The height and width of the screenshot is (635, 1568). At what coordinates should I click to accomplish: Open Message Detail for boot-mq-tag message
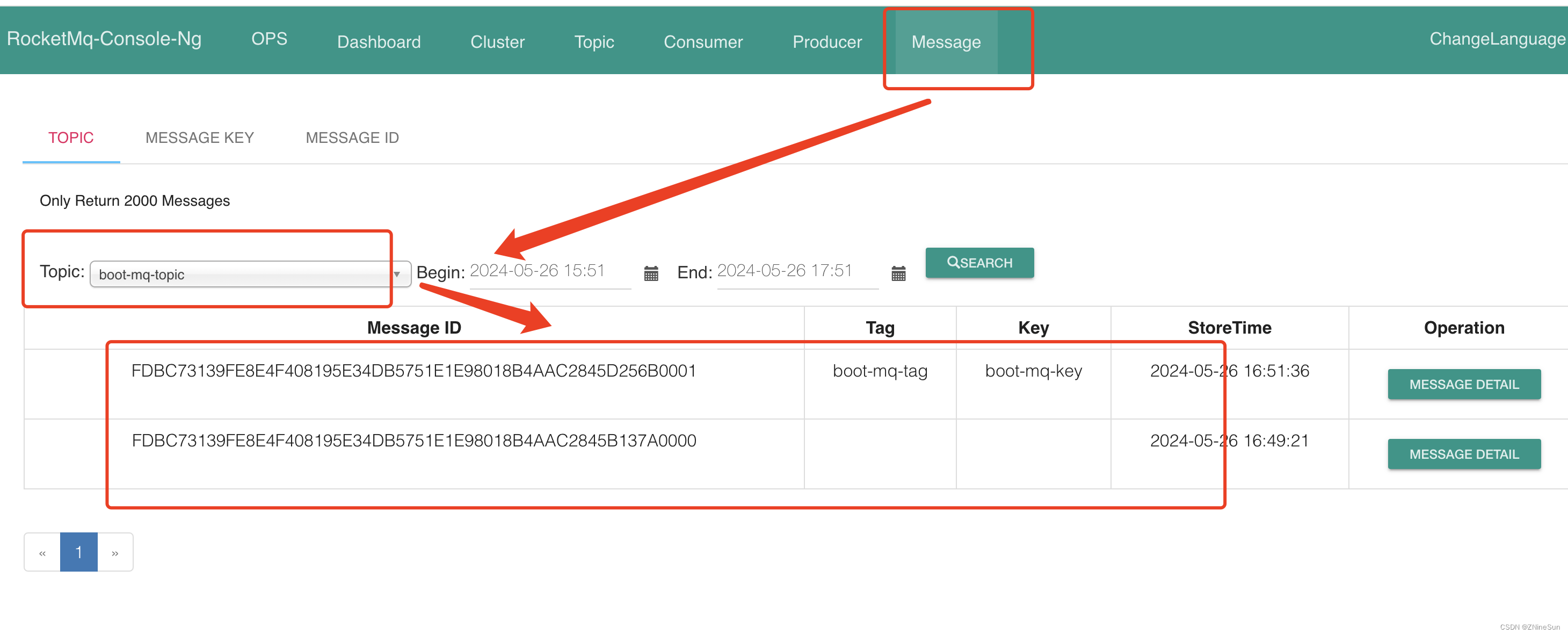pyautogui.click(x=1463, y=384)
